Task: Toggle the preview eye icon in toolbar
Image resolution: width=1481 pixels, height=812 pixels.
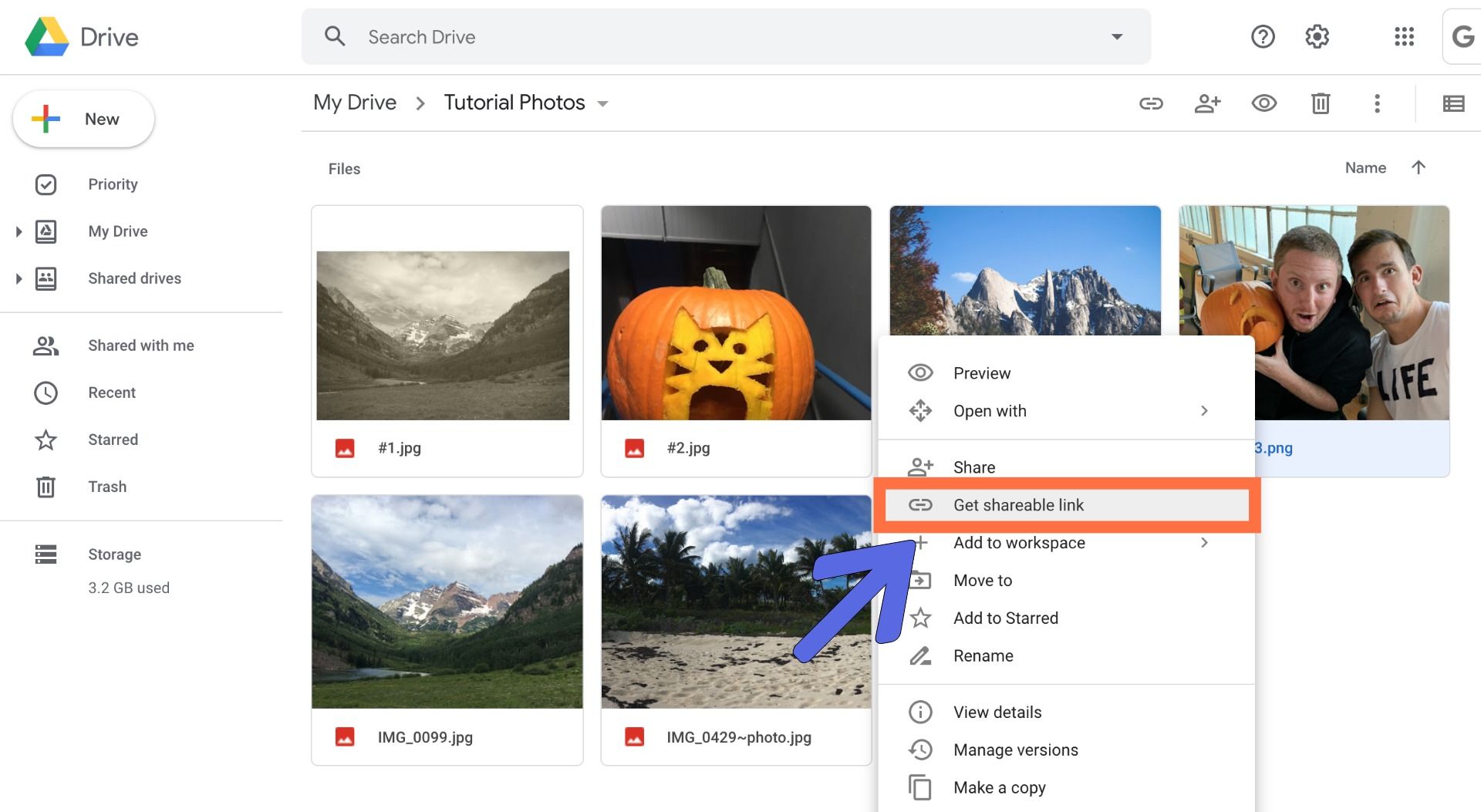Action: click(x=1263, y=103)
